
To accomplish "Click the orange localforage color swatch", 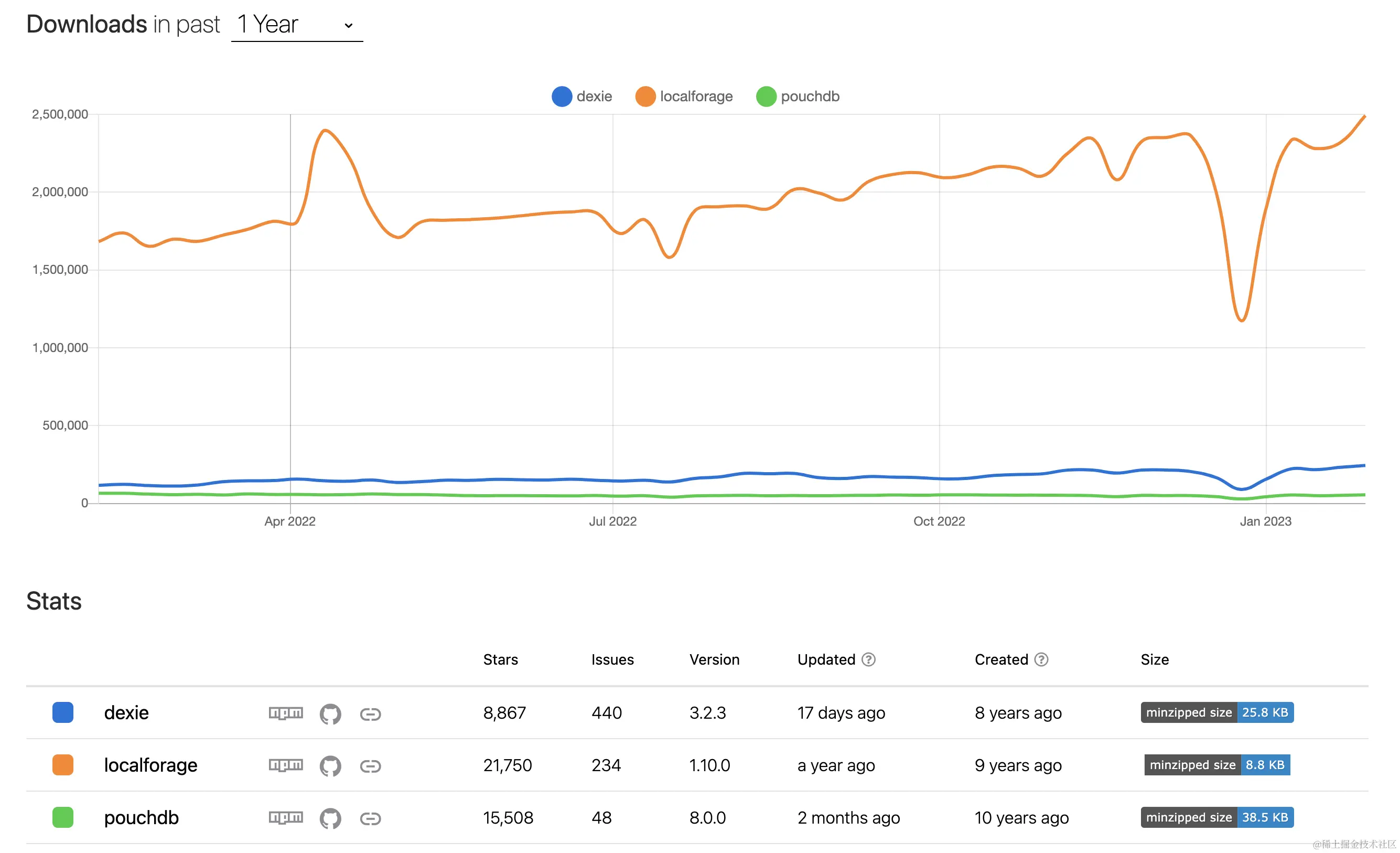I will [x=63, y=765].
